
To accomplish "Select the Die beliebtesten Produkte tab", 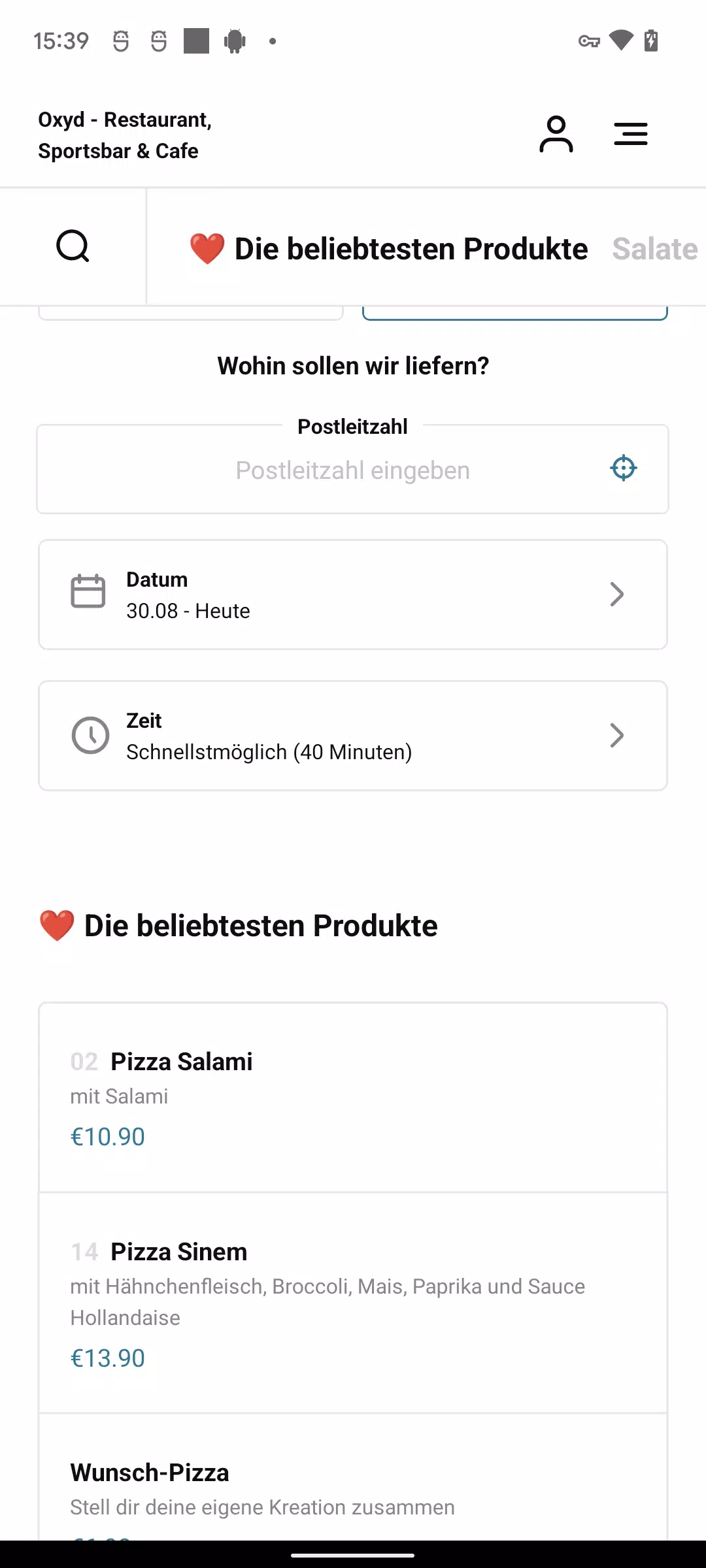I will pyautogui.click(x=390, y=249).
